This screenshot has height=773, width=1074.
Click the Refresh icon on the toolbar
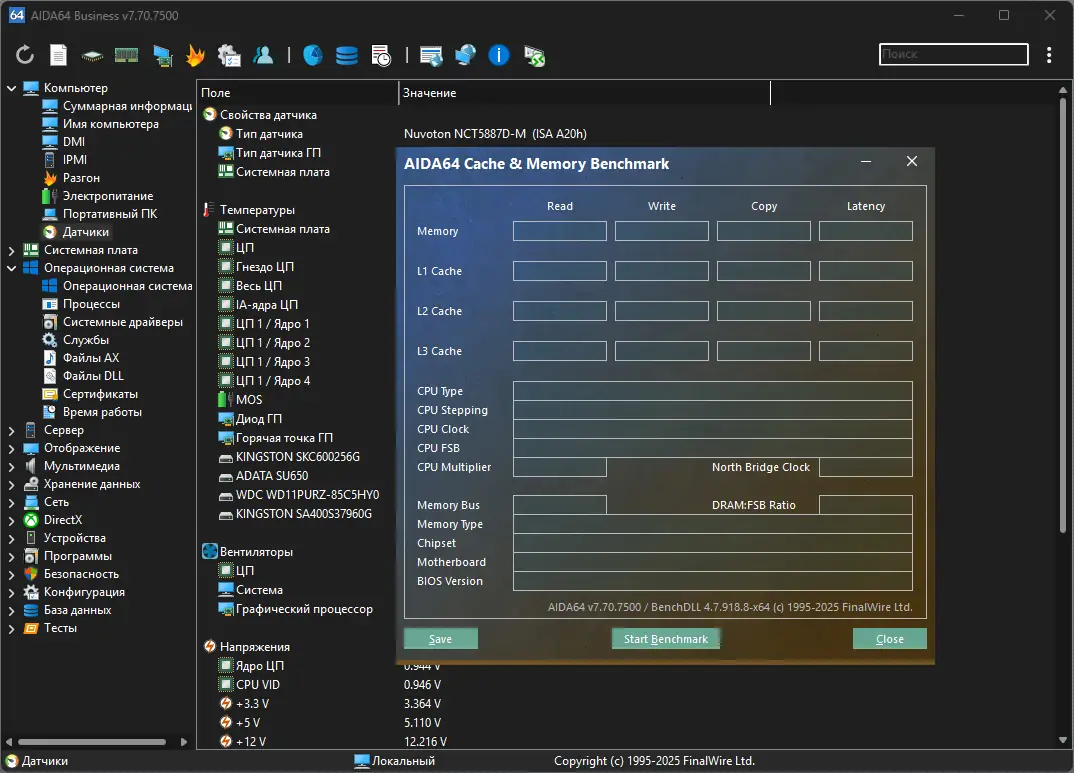[23, 55]
